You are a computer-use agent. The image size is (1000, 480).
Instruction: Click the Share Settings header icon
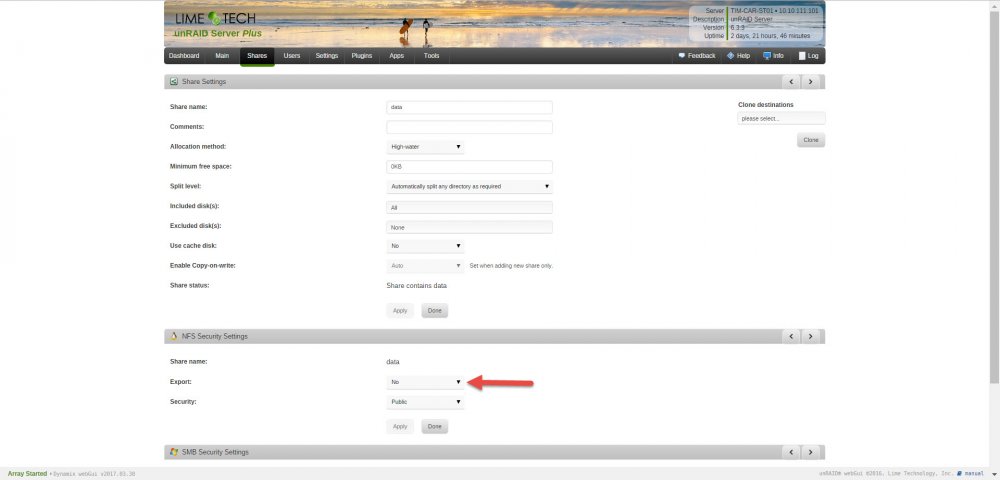click(x=173, y=82)
